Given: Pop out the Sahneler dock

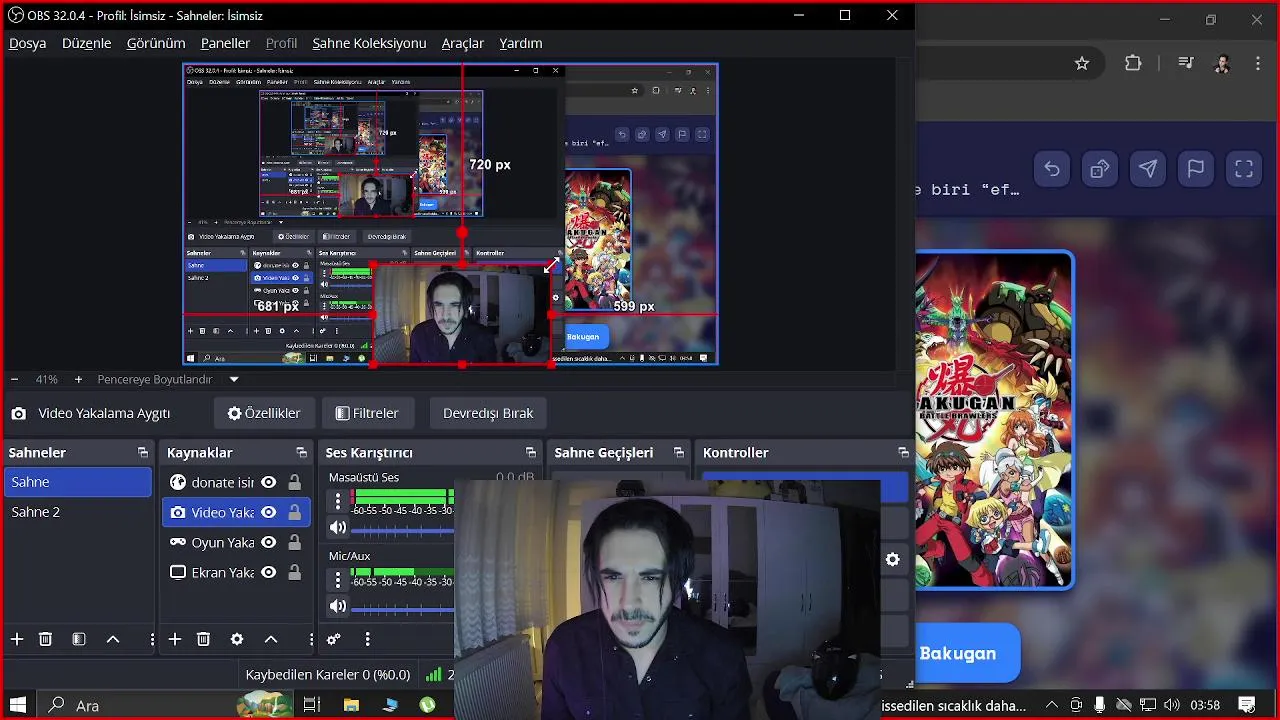Looking at the screenshot, I should coord(143,453).
